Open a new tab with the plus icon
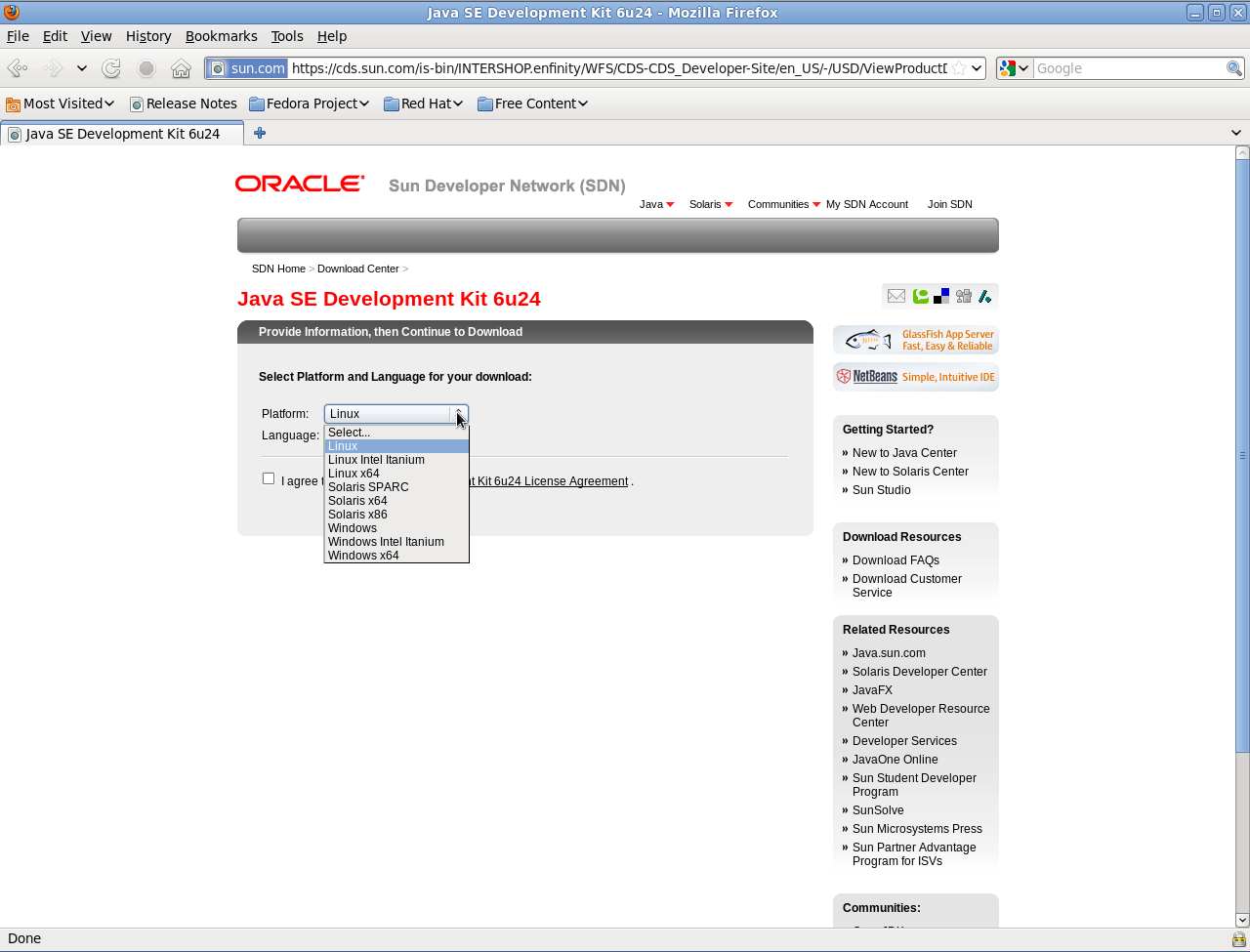This screenshot has height=952, width=1250. (x=260, y=134)
